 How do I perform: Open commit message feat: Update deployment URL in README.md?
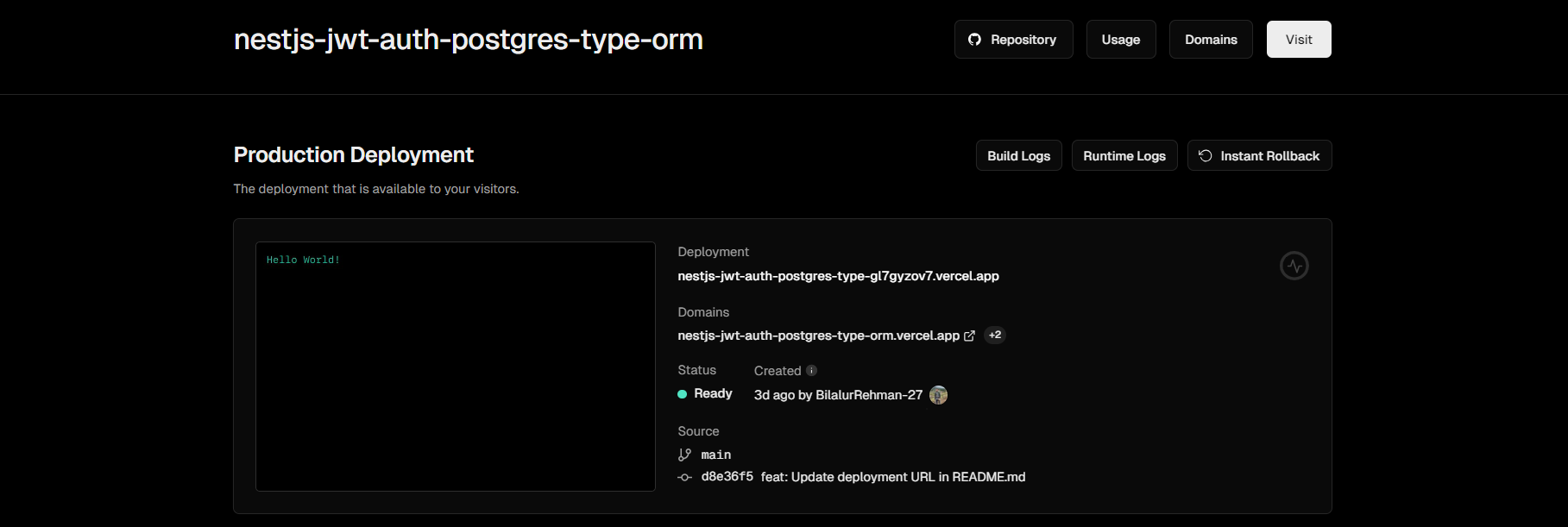pyautogui.click(x=893, y=477)
